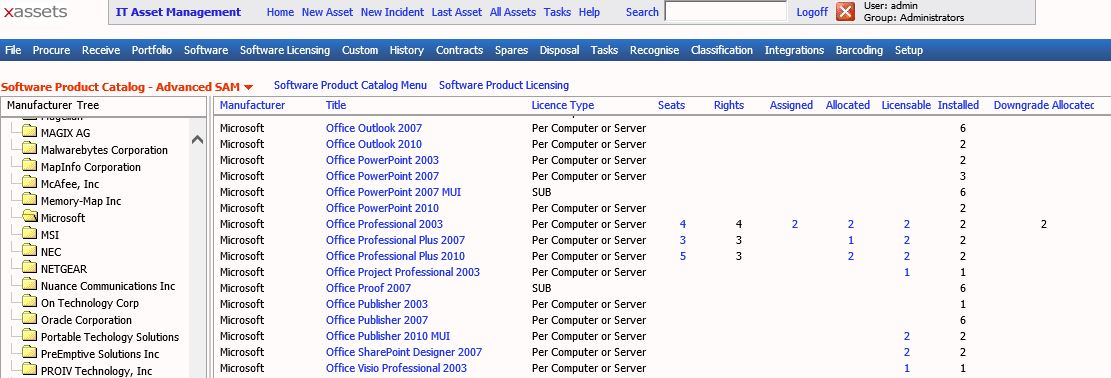
Task: Open Office PowerPoint 2007 MUI title
Action: click(x=393, y=192)
